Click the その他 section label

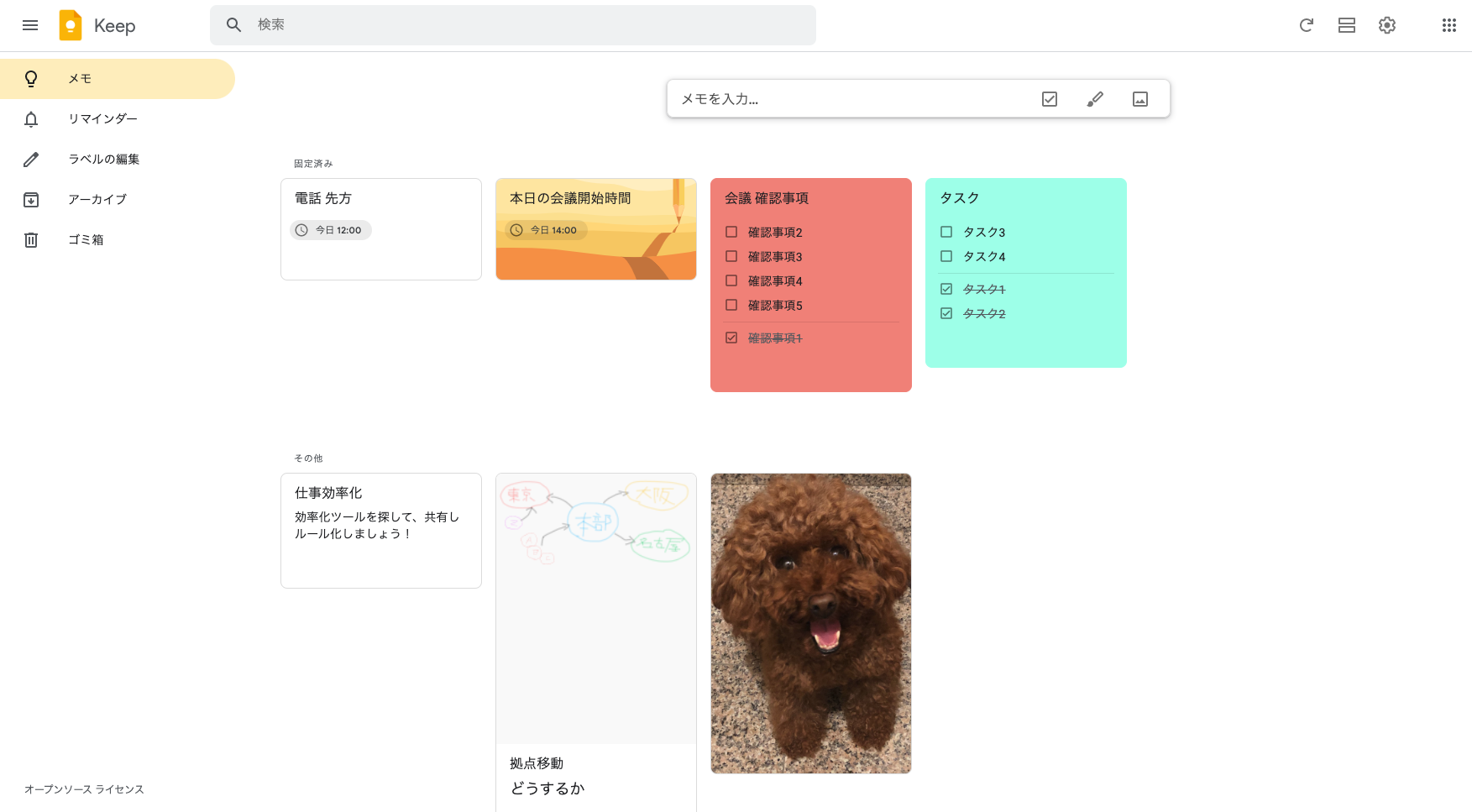[308, 458]
